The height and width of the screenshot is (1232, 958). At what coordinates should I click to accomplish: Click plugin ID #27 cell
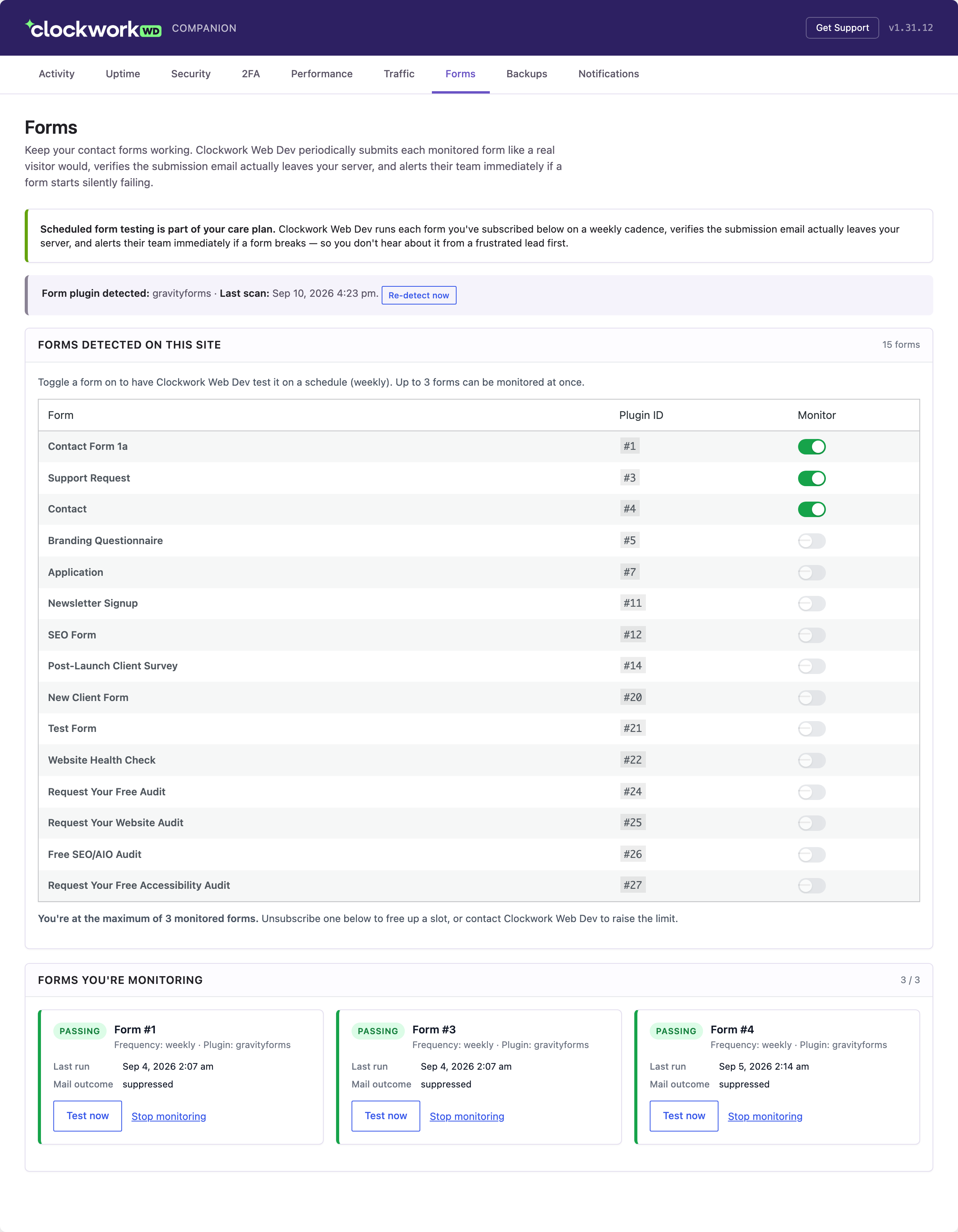click(633, 885)
